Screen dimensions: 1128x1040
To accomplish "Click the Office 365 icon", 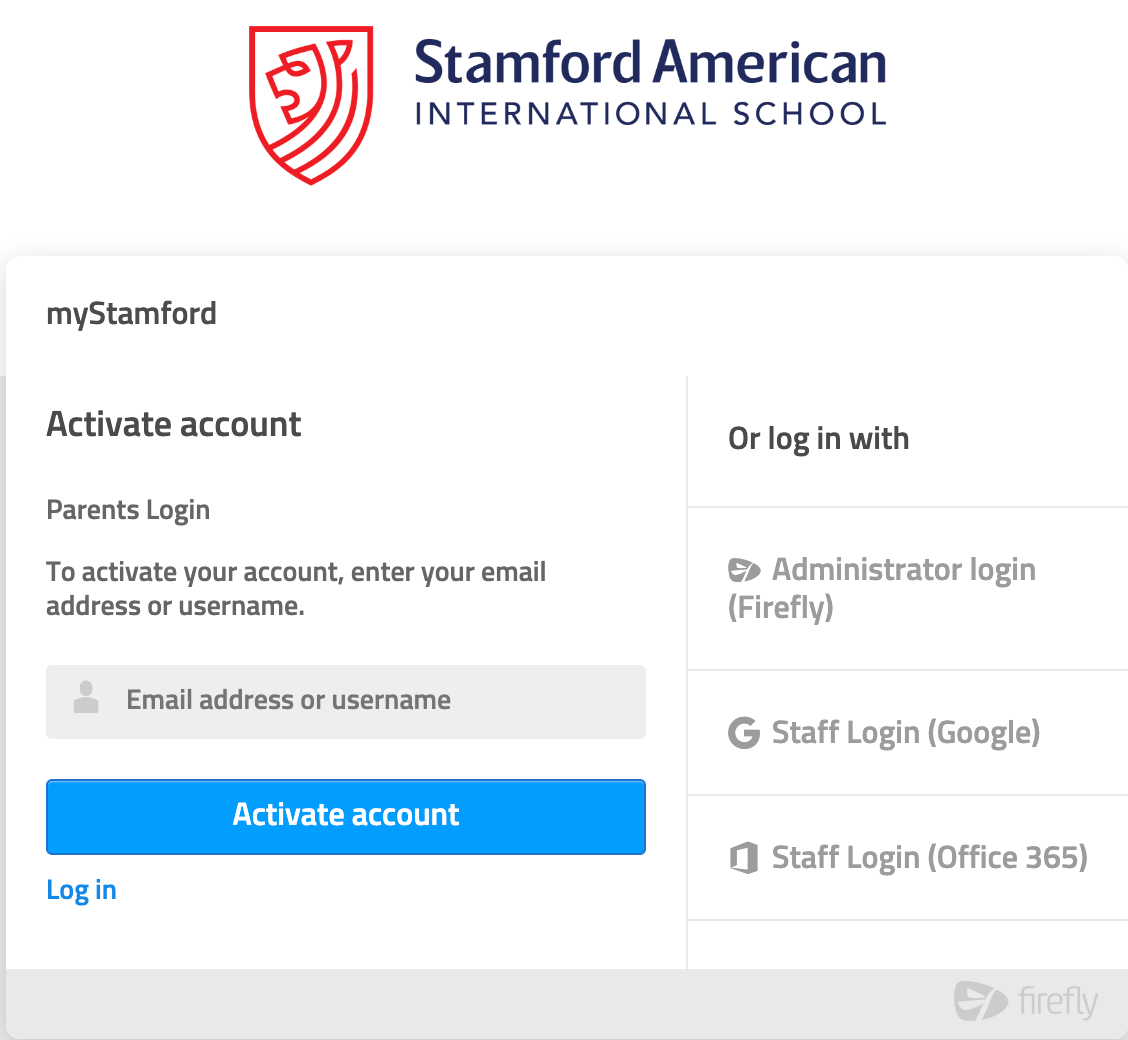I will click(744, 858).
